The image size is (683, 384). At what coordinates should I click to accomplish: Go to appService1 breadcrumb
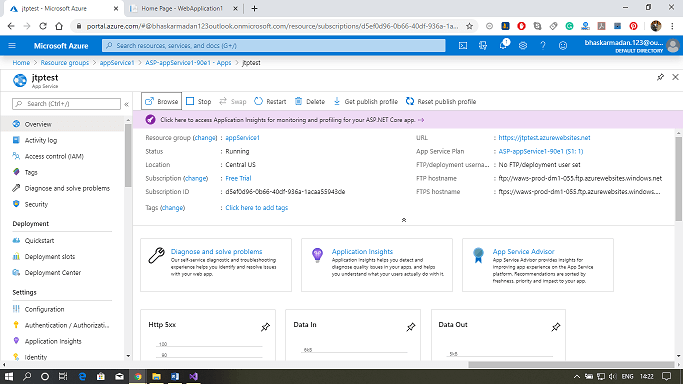117,63
